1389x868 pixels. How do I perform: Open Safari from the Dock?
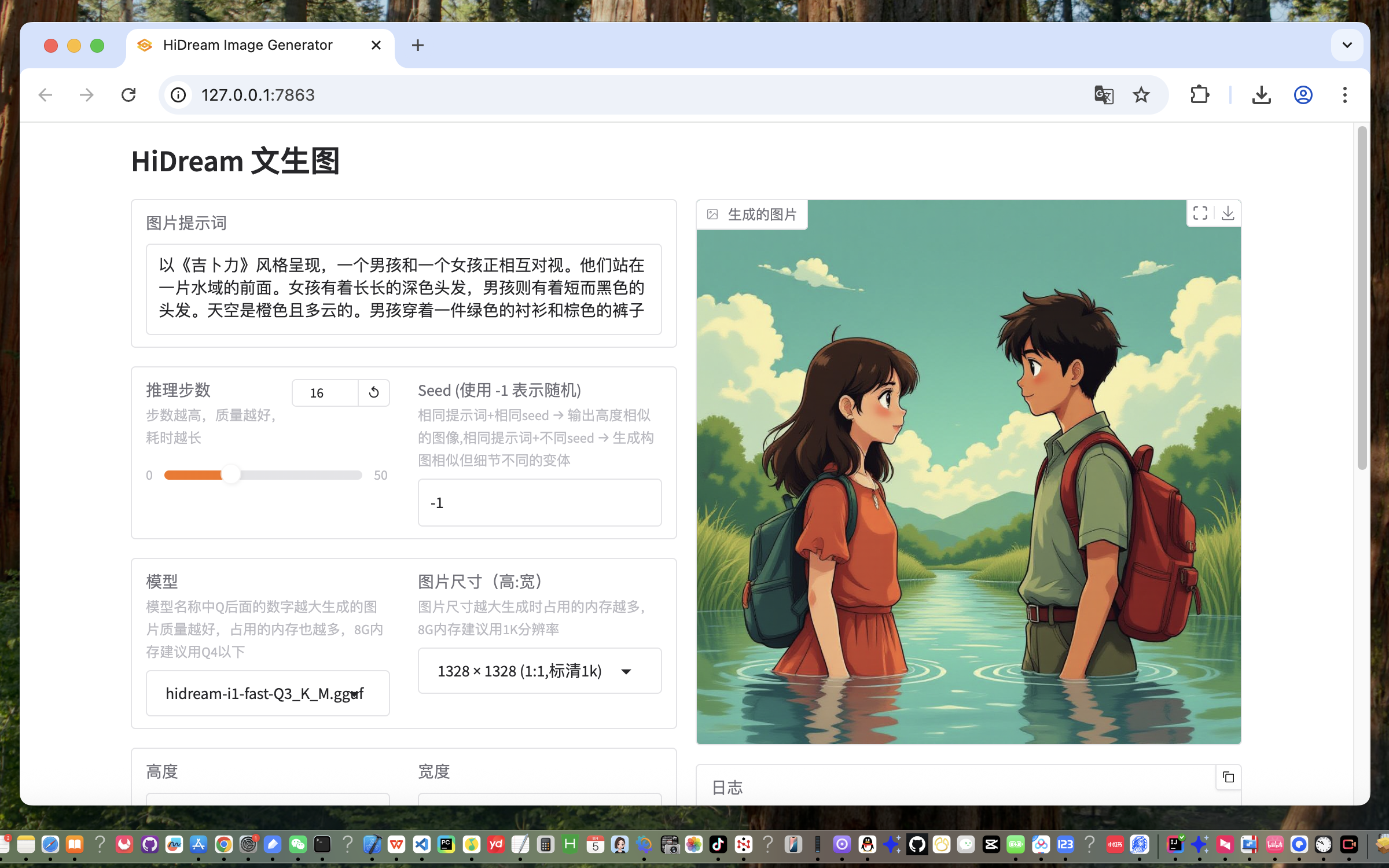pos(50,845)
